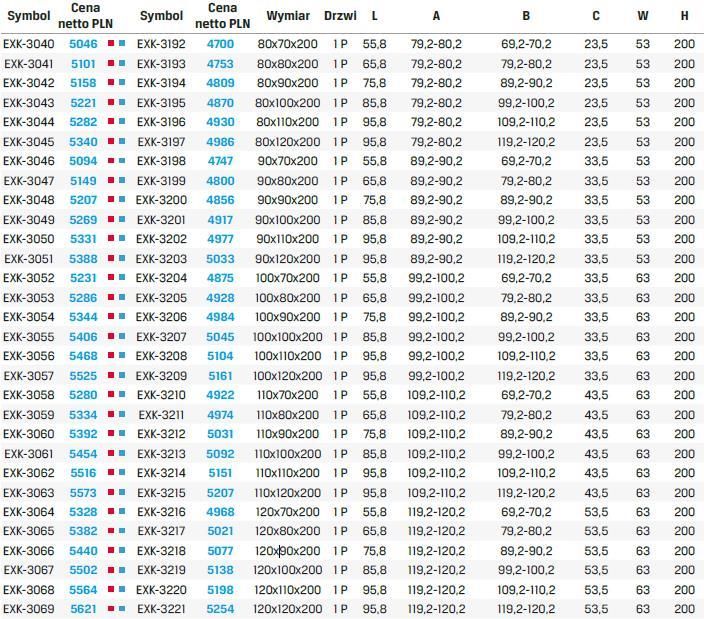Click the red square next to price 5468
Viewport: 704px width, 619px height.
pos(111,356)
